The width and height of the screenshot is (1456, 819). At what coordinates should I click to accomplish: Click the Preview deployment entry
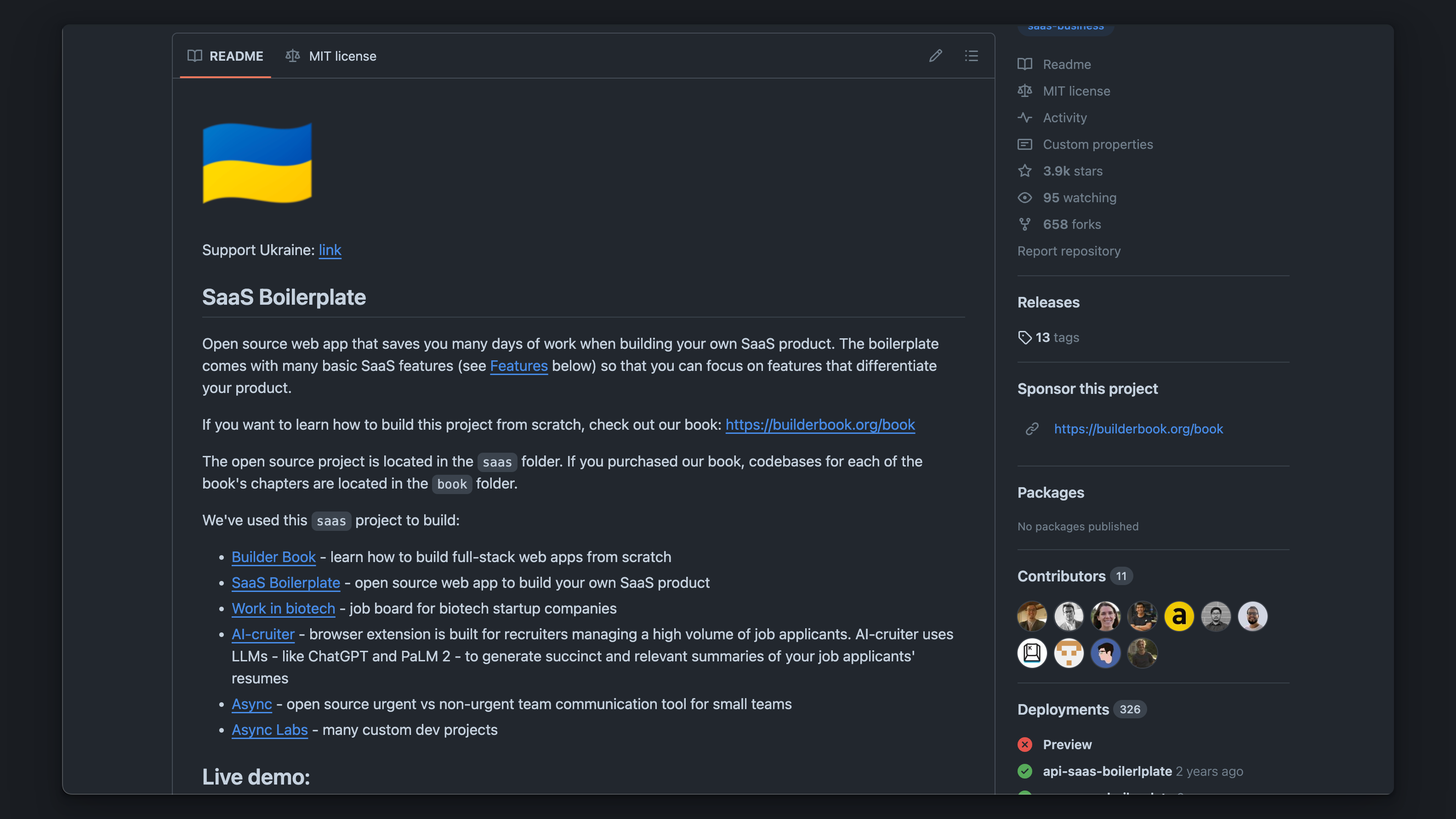[1067, 745]
